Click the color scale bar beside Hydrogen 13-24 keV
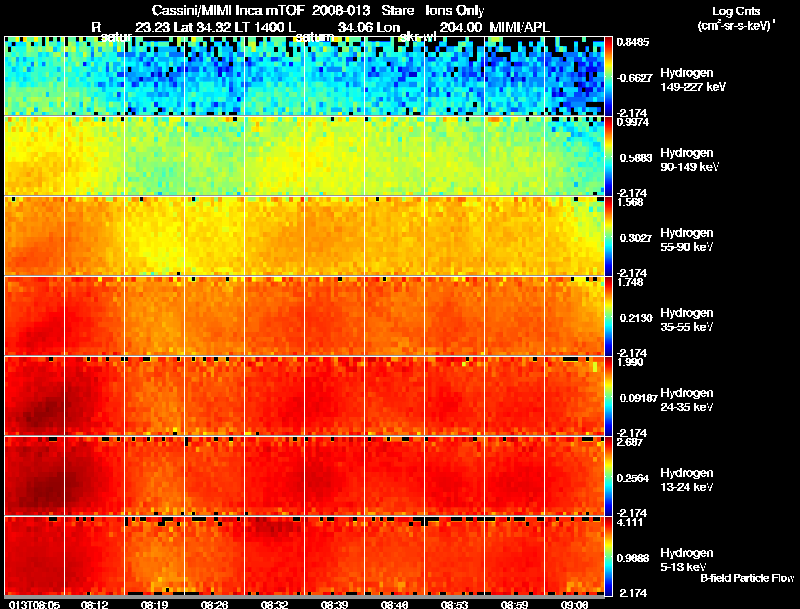Viewport: 800px width, 609px height. coord(608,476)
